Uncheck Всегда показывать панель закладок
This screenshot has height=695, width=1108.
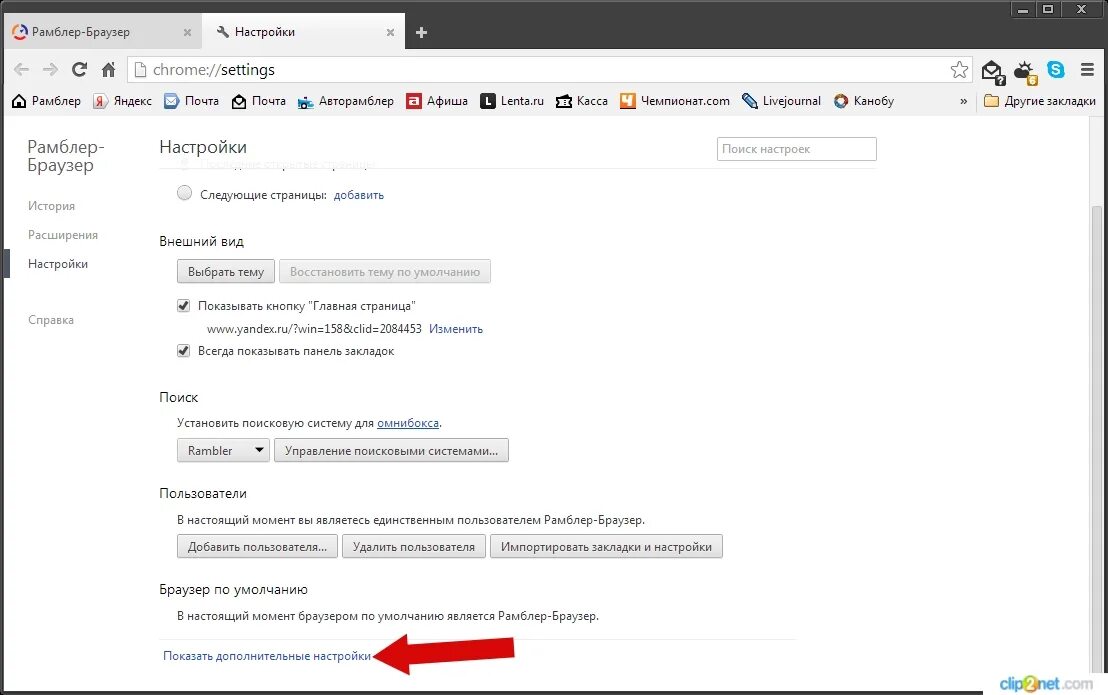pyautogui.click(x=184, y=351)
